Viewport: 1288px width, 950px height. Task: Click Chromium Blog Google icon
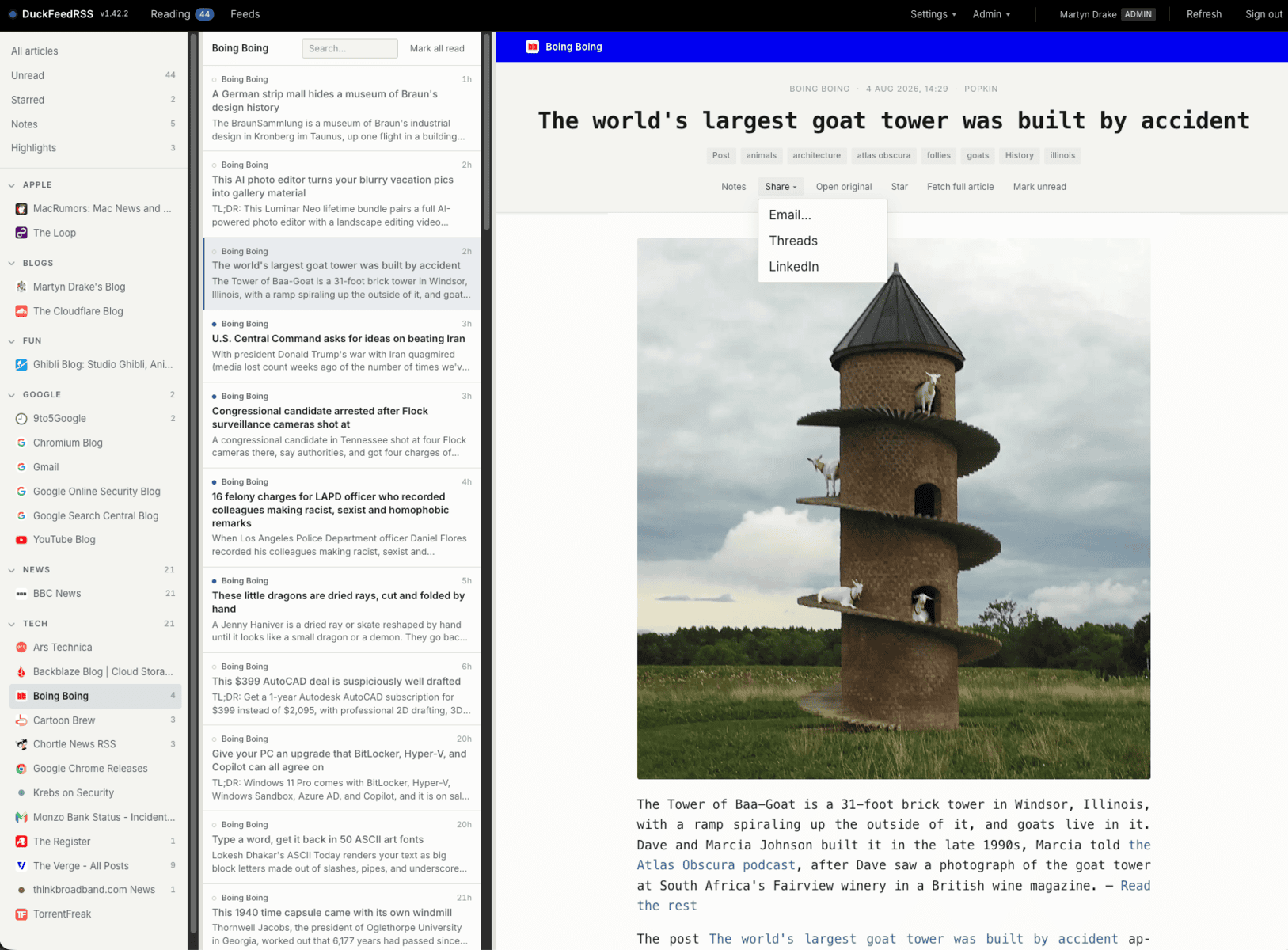[21, 443]
